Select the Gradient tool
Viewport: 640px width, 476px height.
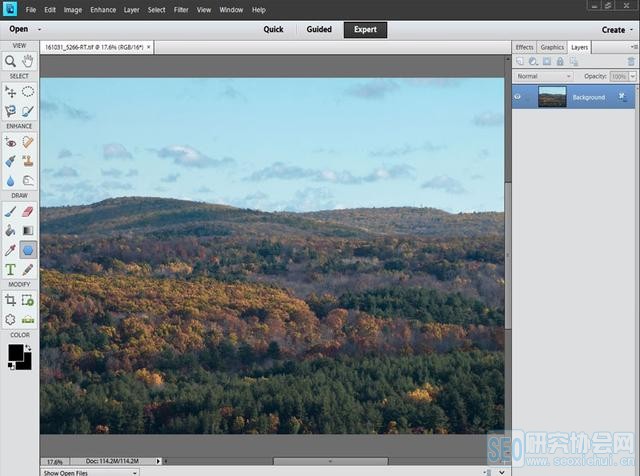pyautogui.click(x=28, y=231)
